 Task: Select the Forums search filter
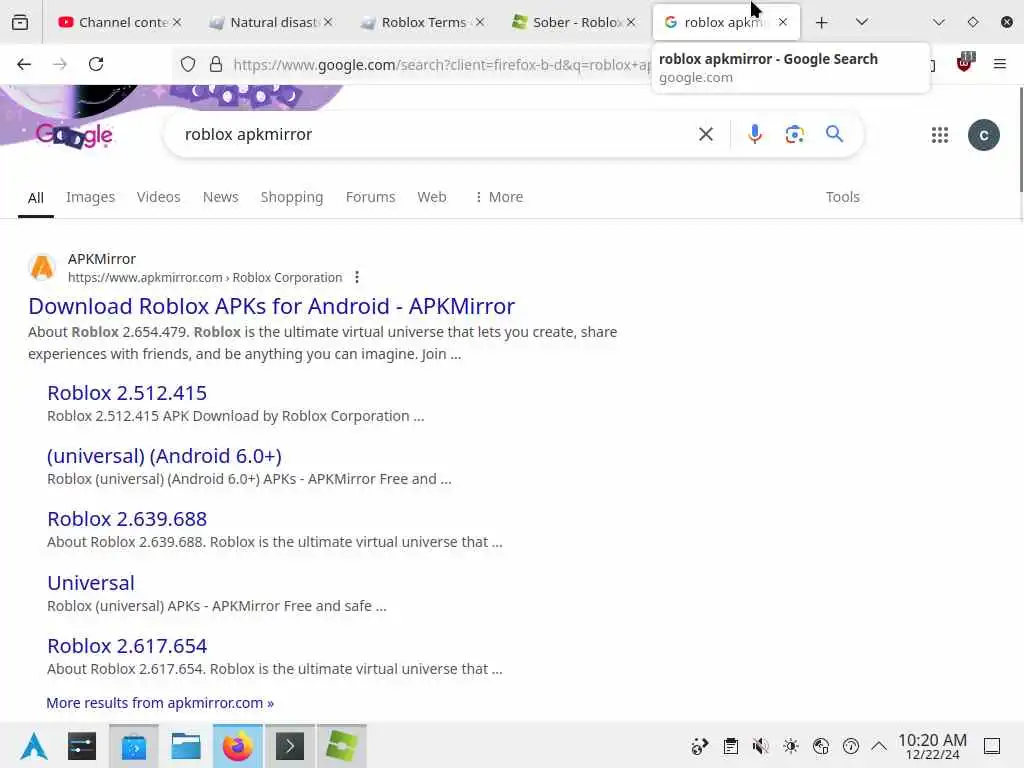(370, 197)
